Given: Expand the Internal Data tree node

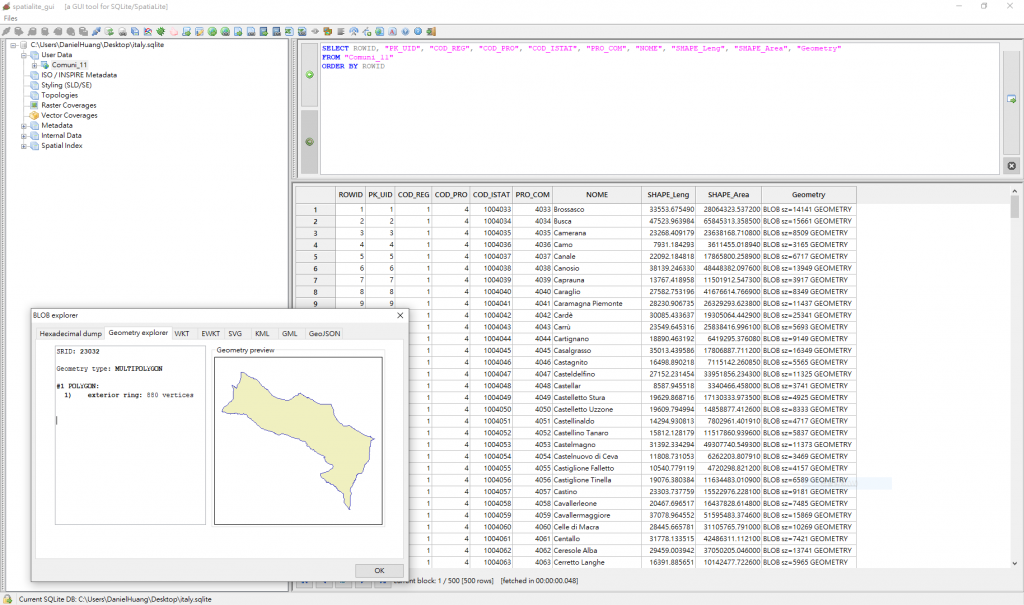Looking at the screenshot, I should pyautogui.click(x=24, y=136).
